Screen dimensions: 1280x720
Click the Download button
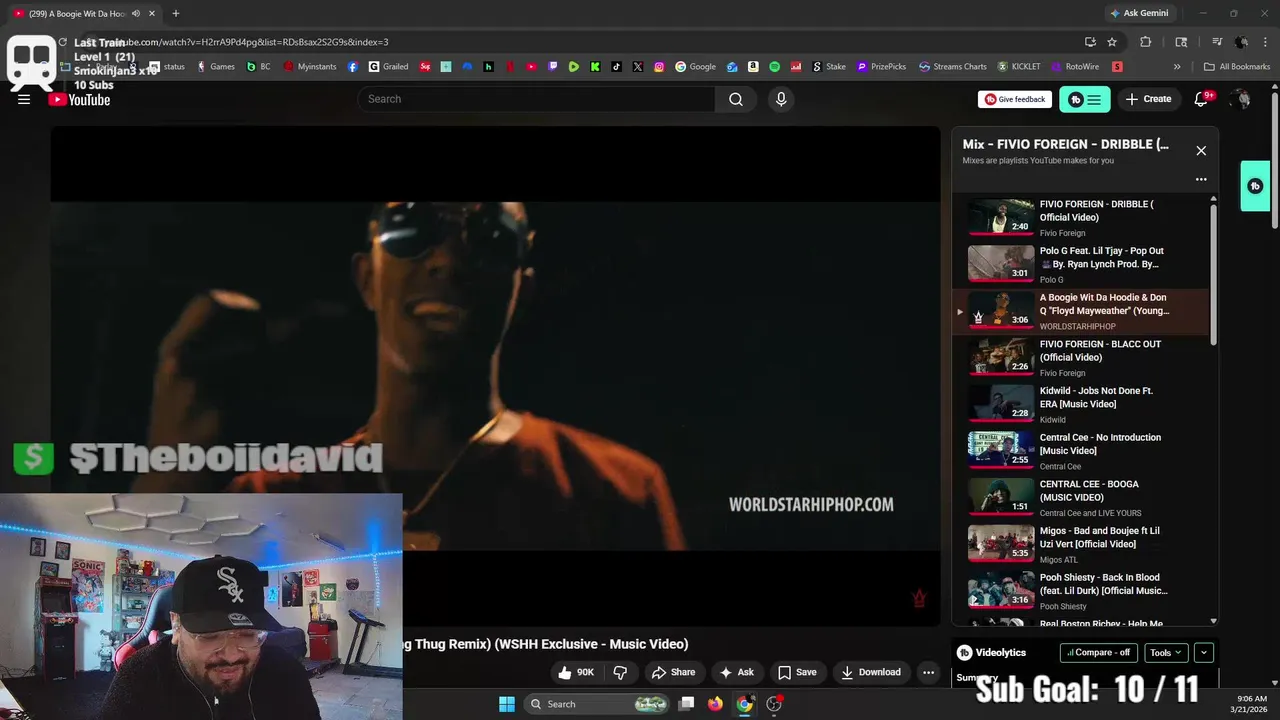(x=871, y=672)
